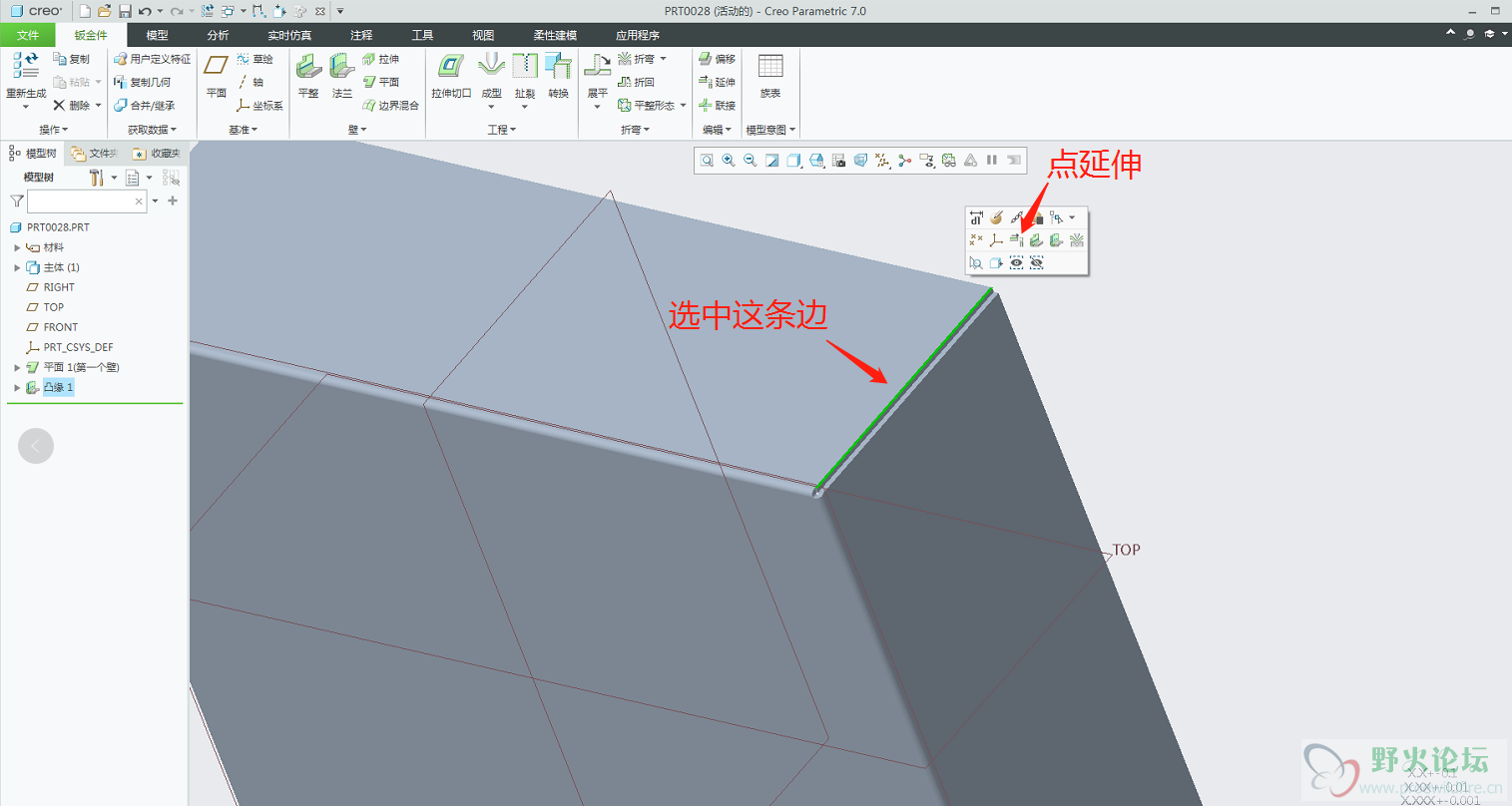Open the 文件 menu
This screenshot has height=806, width=1512.
pyautogui.click(x=28, y=35)
